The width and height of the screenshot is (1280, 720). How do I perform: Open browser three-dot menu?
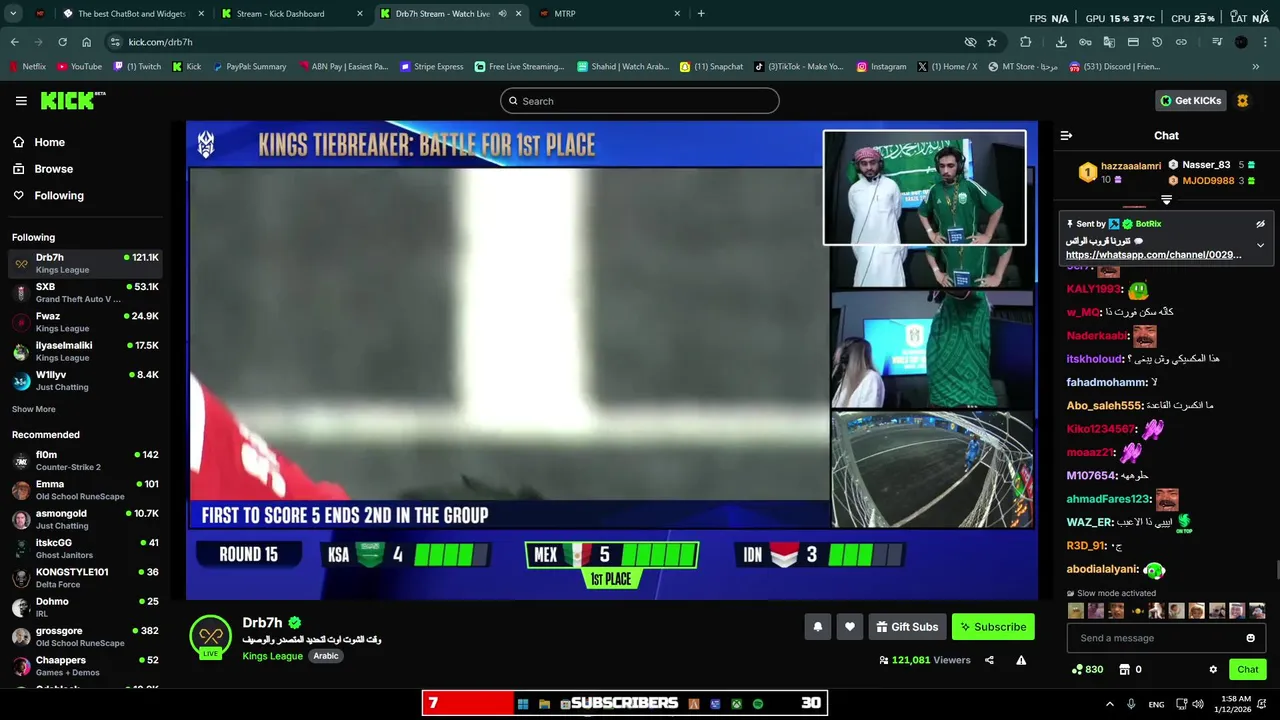pyautogui.click(x=1265, y=42)
